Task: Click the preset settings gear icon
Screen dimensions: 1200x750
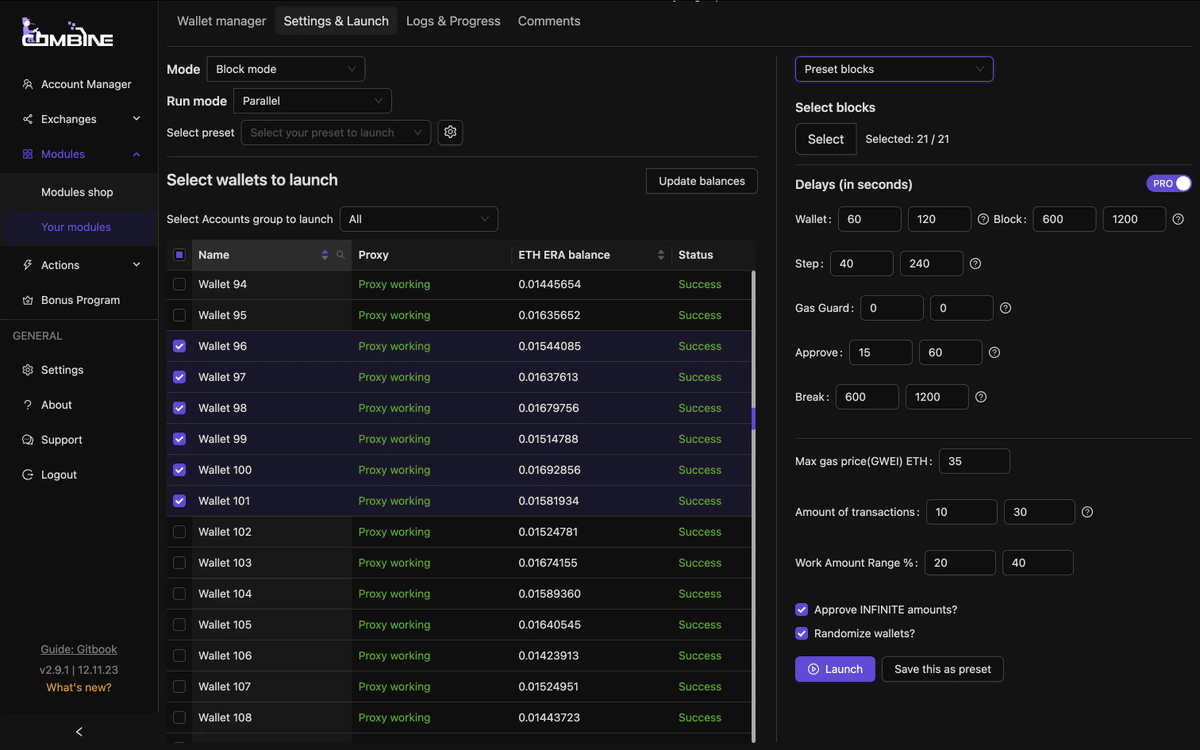Action: coord(450,132)
